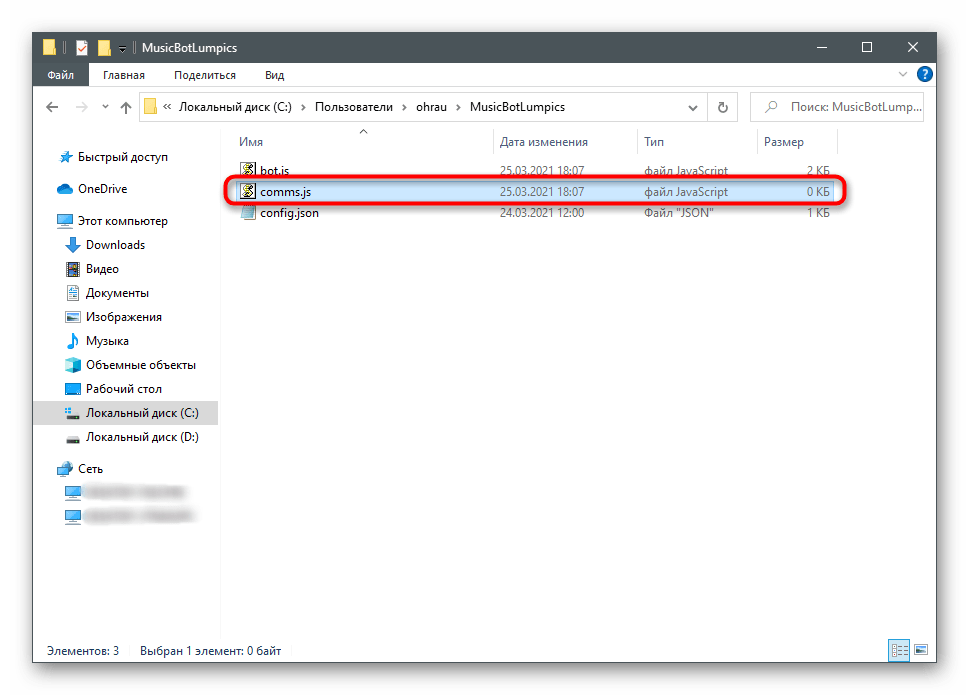Open the Customize Quick Access Toolbar dropdown
Image resolution: width=969 pixels, height=695 pixels.
122,48
